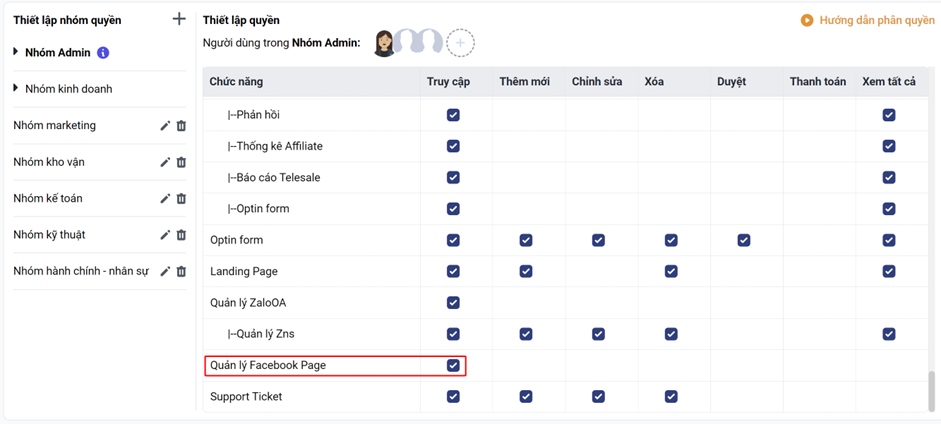Click the plus icon to add permission group
Image resolution: width=941 pixels, height=424 pixels.
point(179,19)
